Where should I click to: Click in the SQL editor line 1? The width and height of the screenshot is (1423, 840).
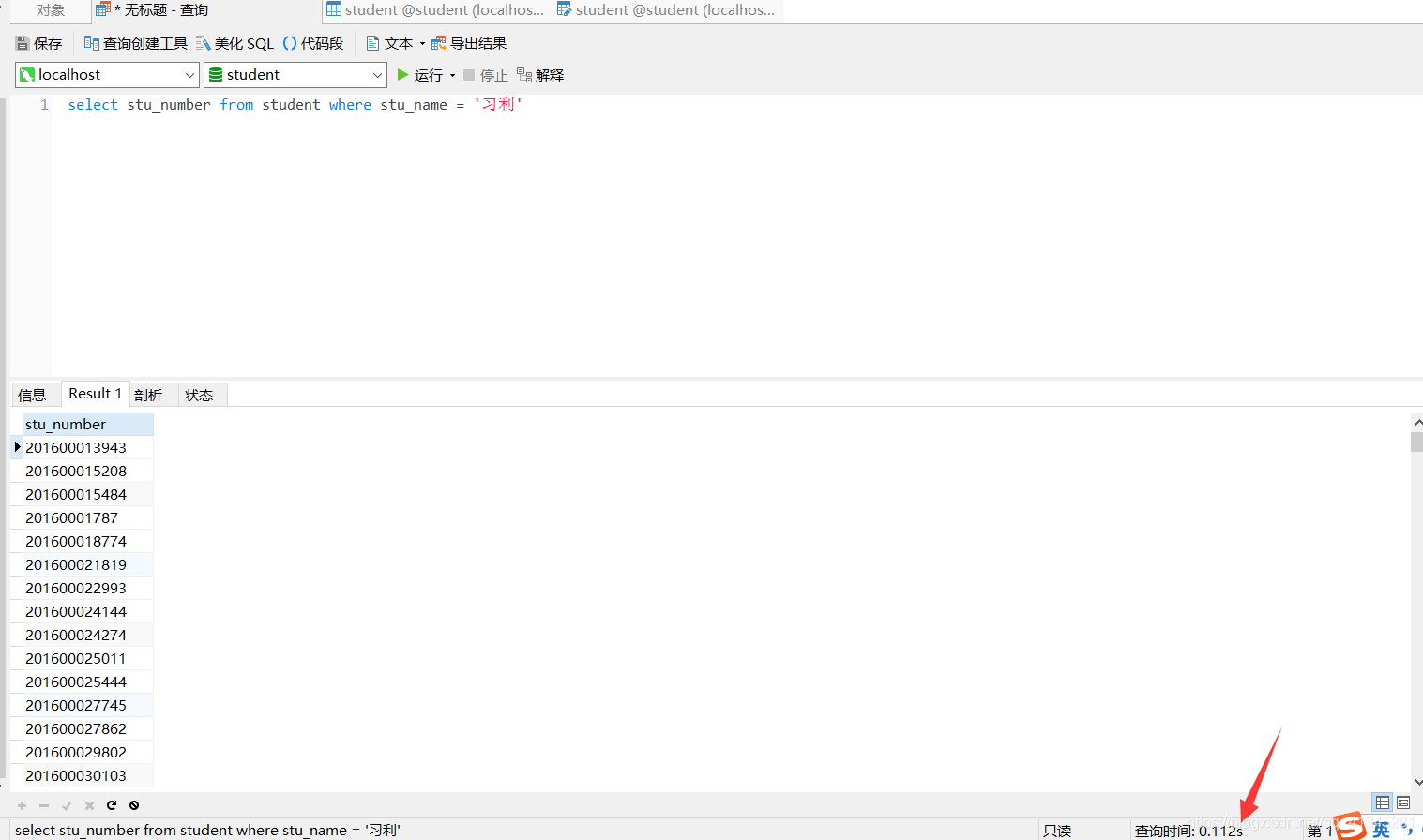[x=295, y=105]
